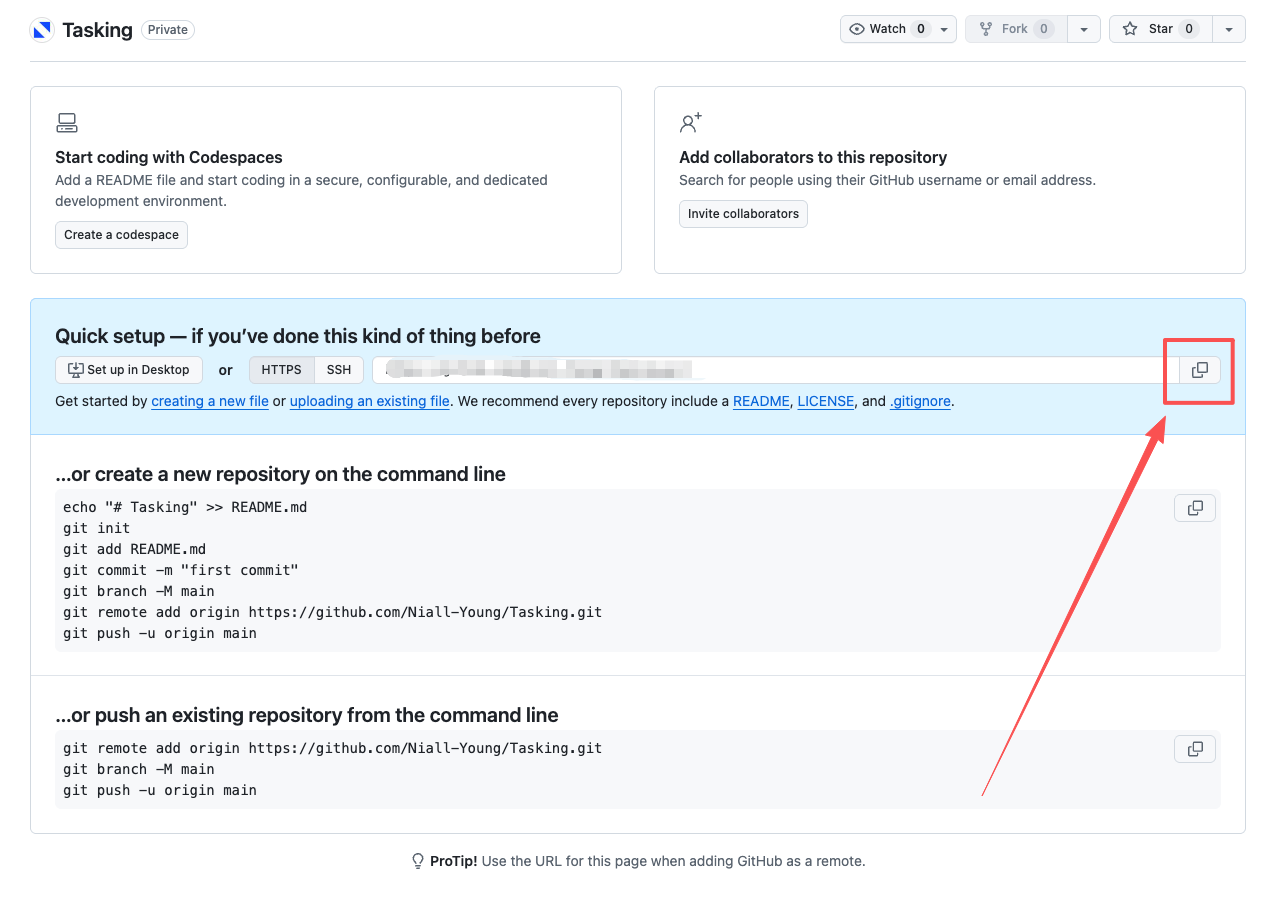Click the 'echo "# Tasking" >> README.md' line
Screen dimensions: 1285x898
point(185,507)
